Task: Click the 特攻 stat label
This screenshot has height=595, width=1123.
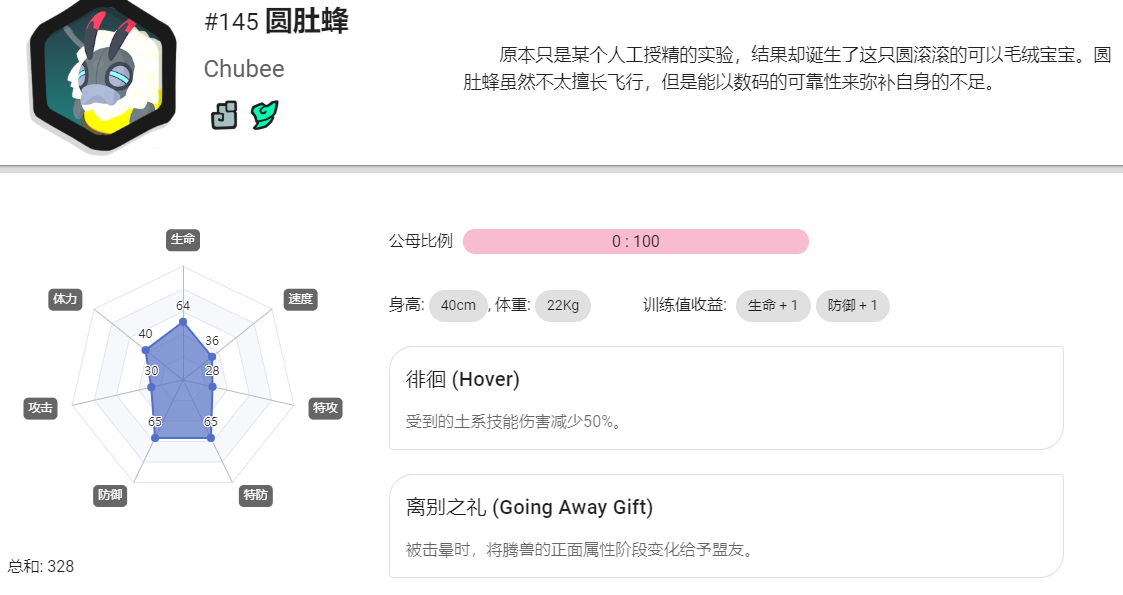Action: [325, 408]
